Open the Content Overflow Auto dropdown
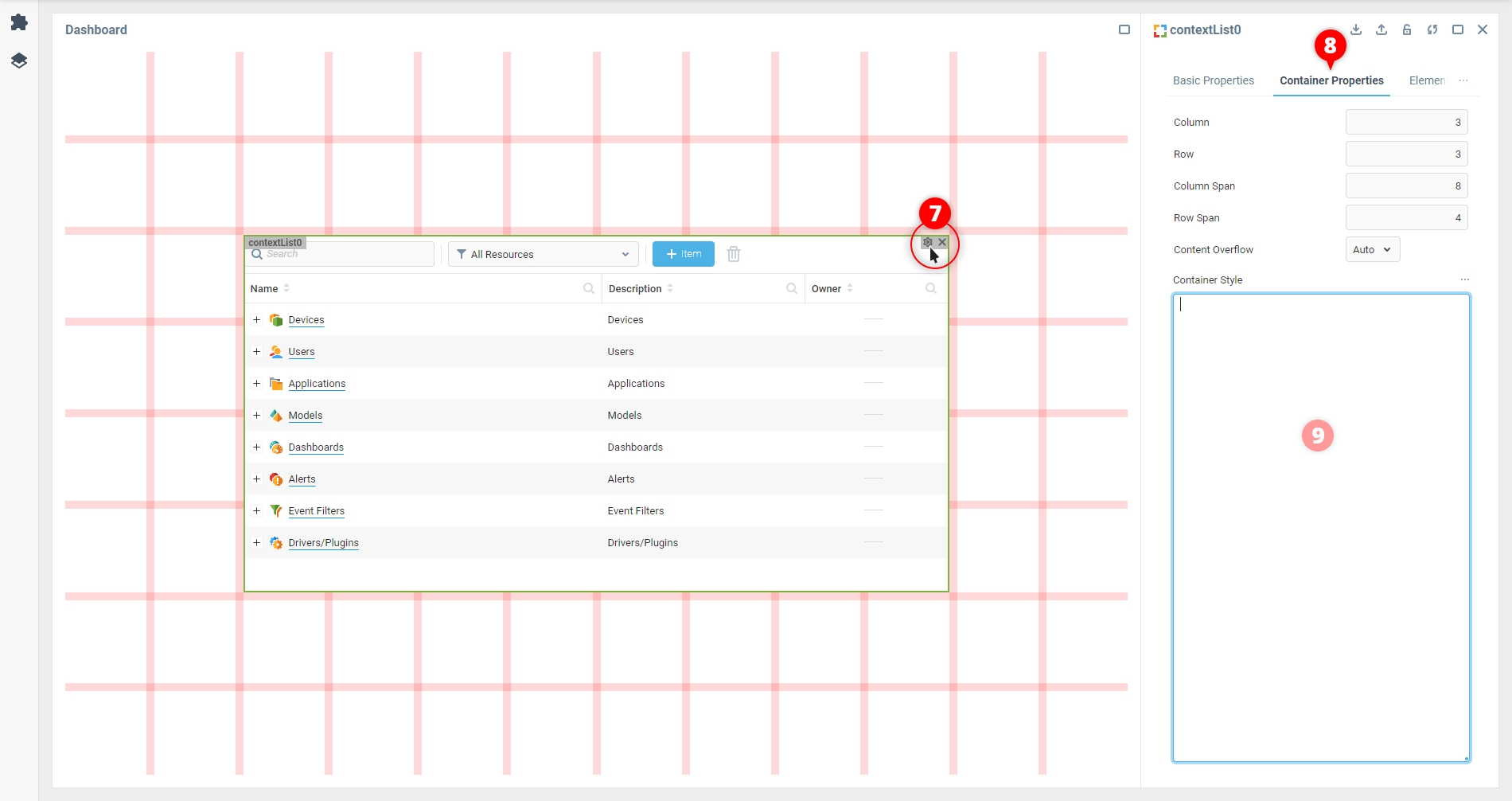This screenshot has height=801, width=1512. [x=1372, y=249]
